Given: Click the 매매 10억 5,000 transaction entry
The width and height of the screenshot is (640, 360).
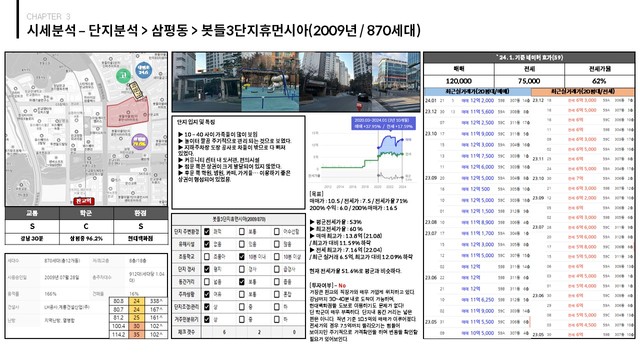Looking at the screenshot, I should tap(478, 333).
